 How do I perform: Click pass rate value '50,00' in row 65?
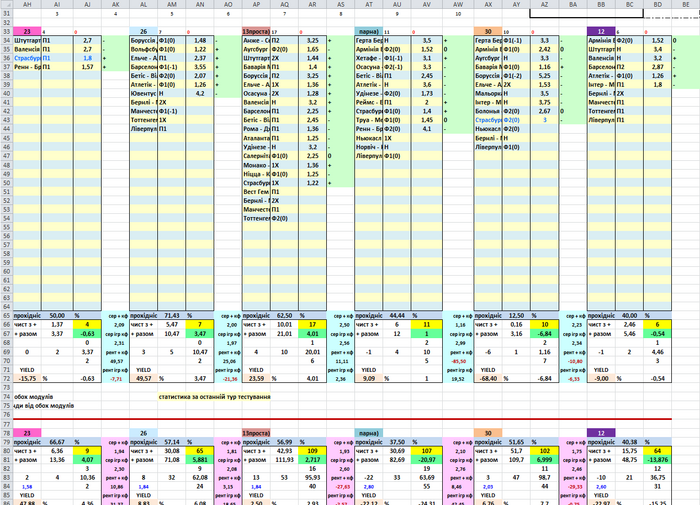tap(57, 315)
